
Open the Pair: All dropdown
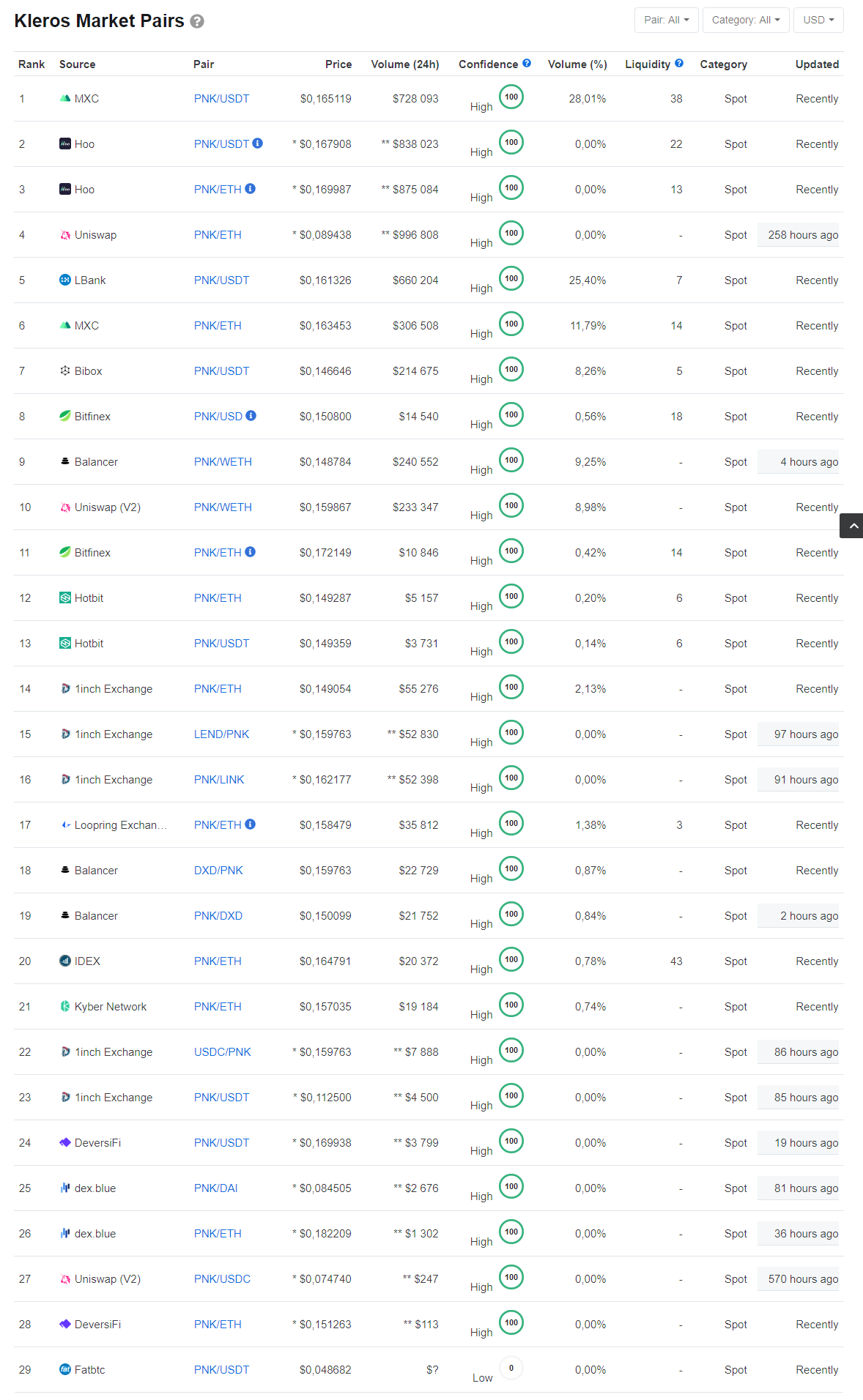pyautogui.click(x=667, y=20)
